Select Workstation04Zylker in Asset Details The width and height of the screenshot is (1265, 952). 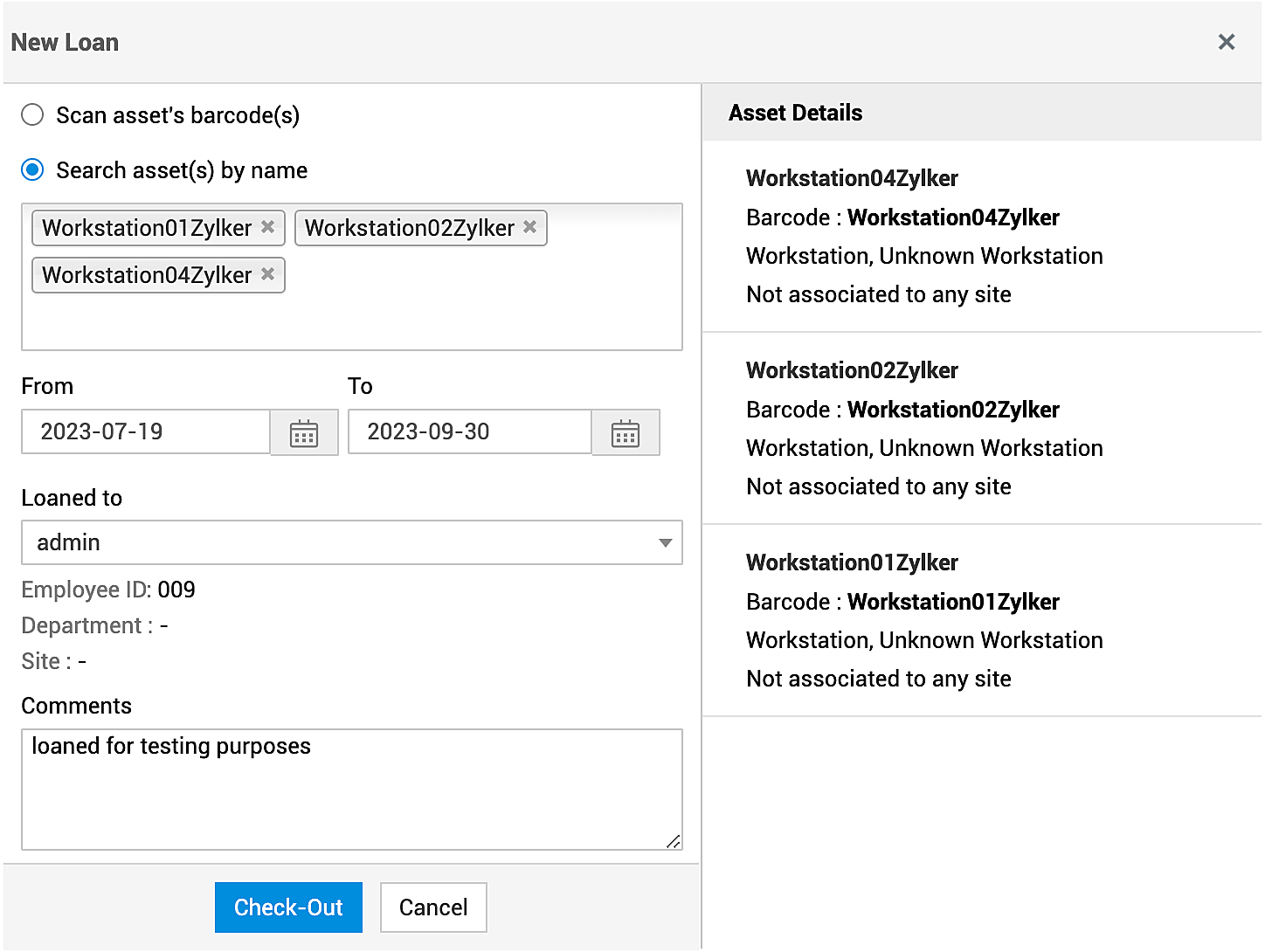(852, 178)
